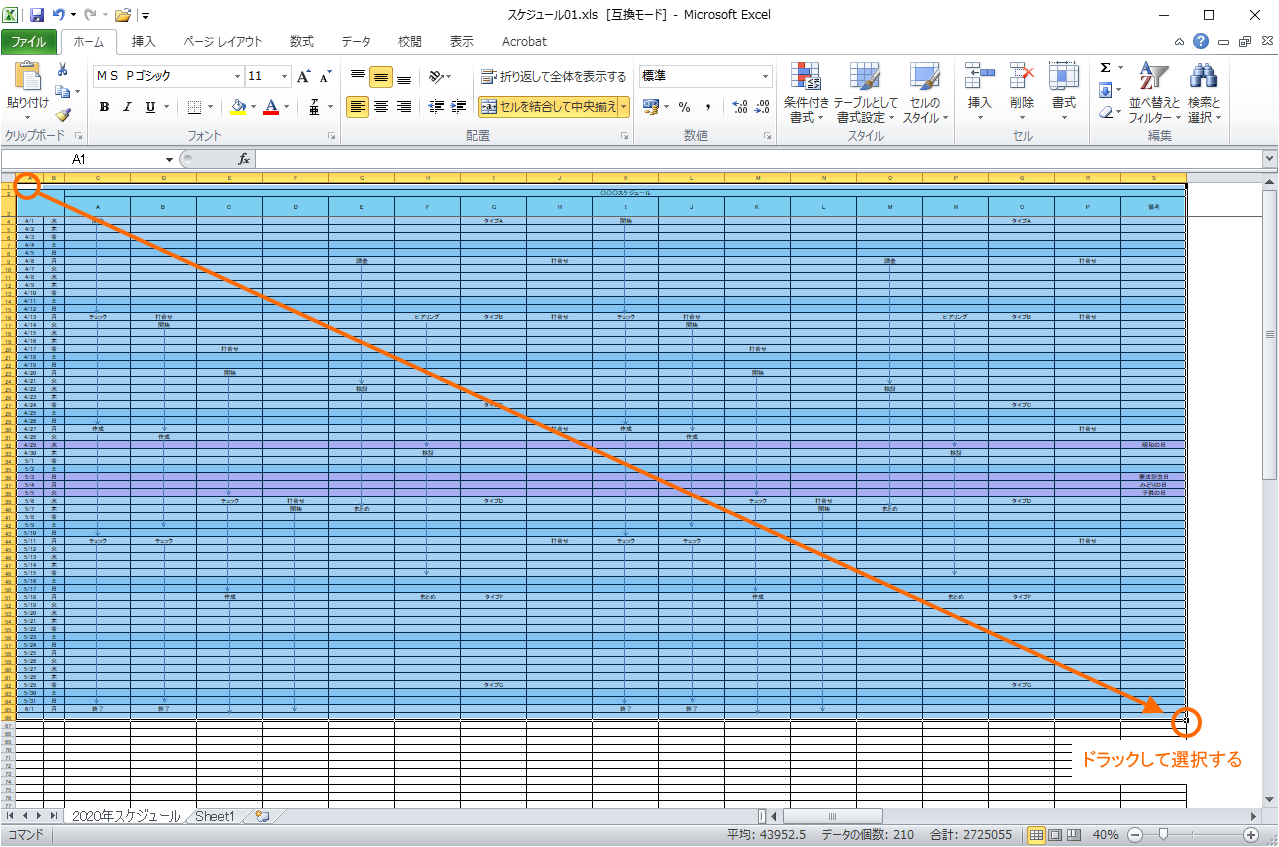
Task: Click the sort and filter icon
Action: [x=1155, y=93]
